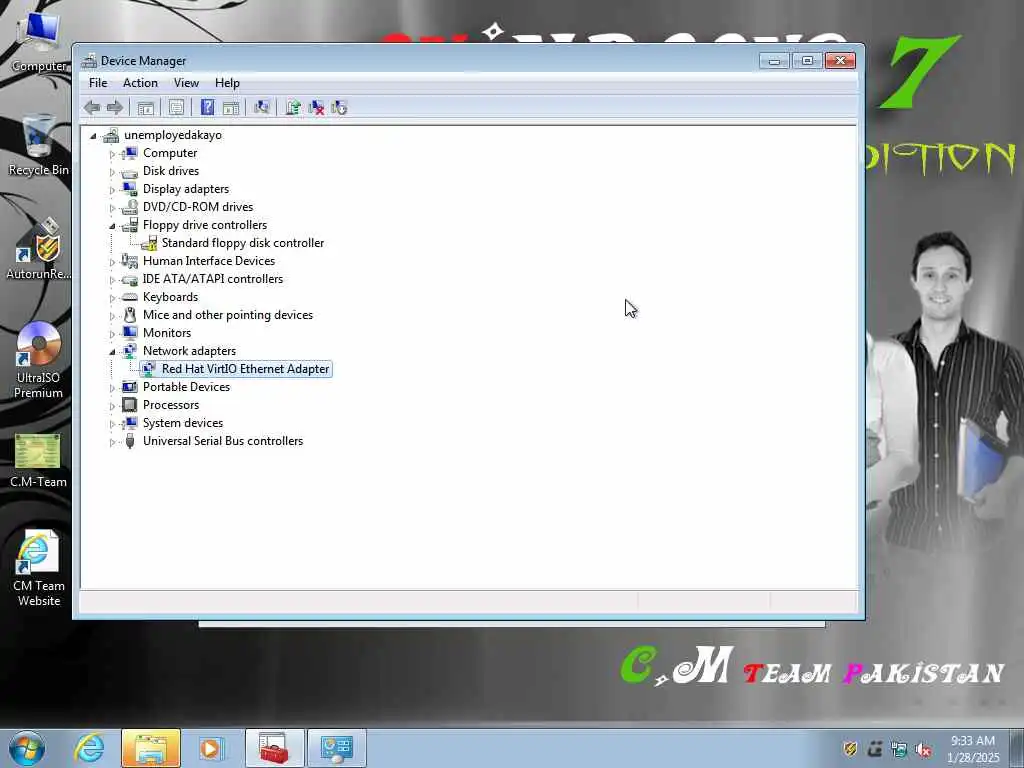Screen dimensions: 1024x768
Task: Select the 'Disk drives' label
Action: (170, 171)
